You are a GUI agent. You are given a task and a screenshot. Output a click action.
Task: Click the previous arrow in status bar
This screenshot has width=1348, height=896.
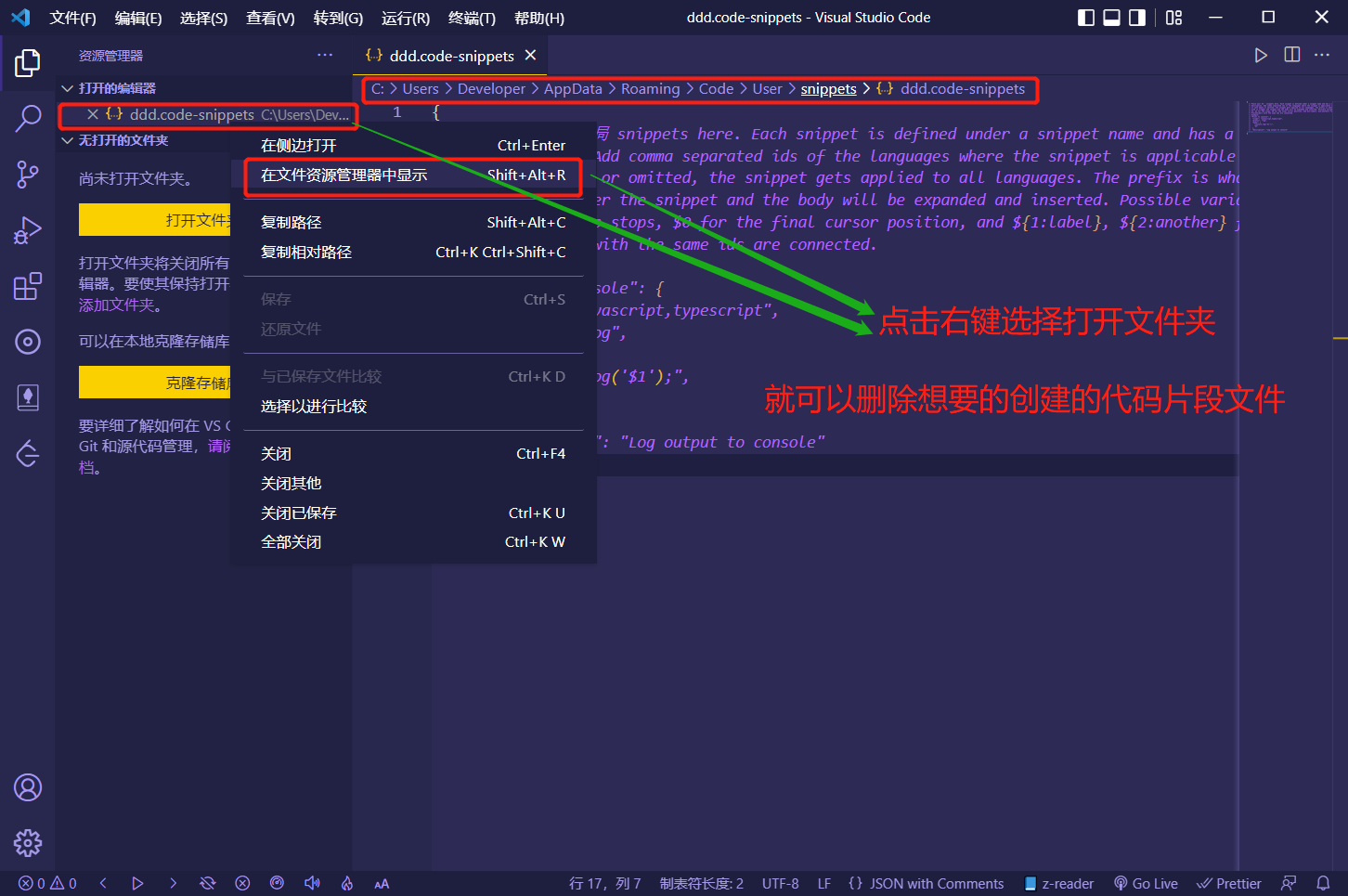(x=103, y=884)
